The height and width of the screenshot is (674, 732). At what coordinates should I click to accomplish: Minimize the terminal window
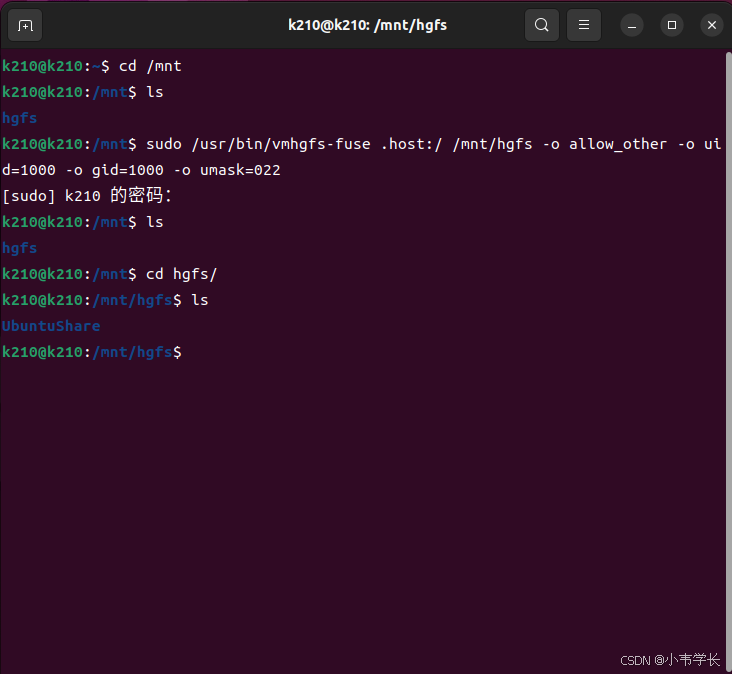[x=632, y=25]
